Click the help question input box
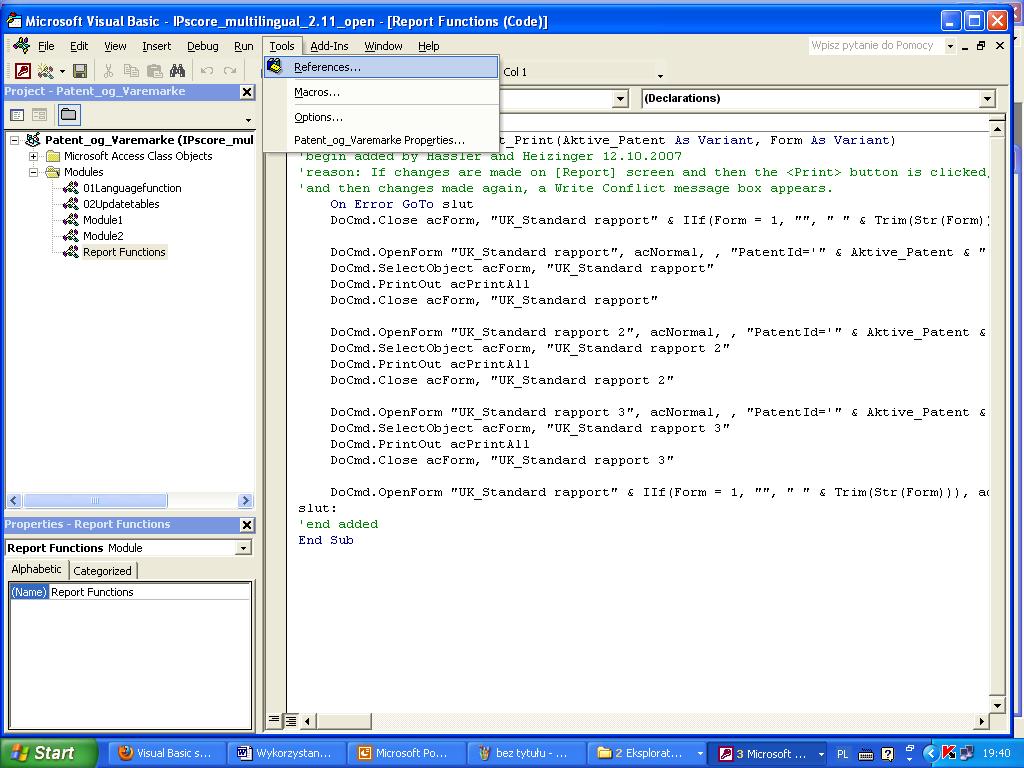 (875, 45)
